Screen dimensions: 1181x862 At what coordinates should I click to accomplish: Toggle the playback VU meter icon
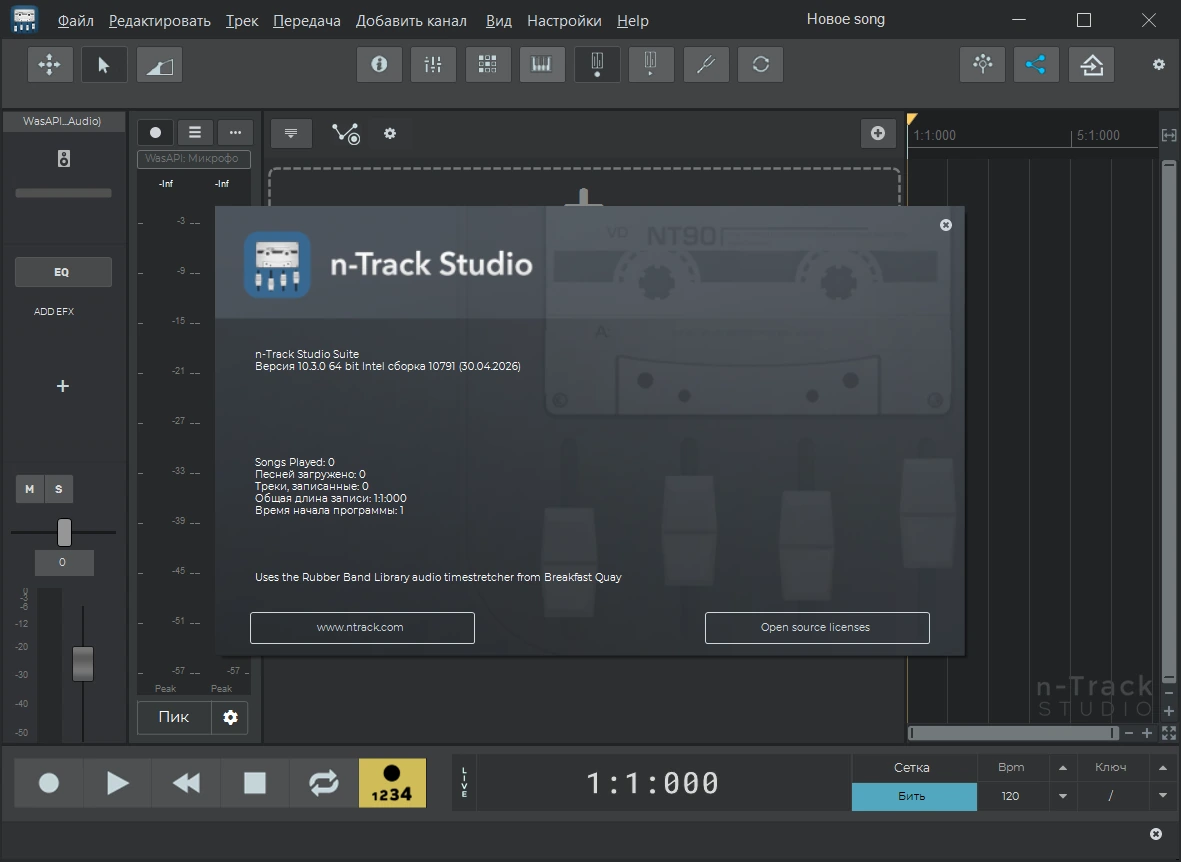(x=651, y=64)
